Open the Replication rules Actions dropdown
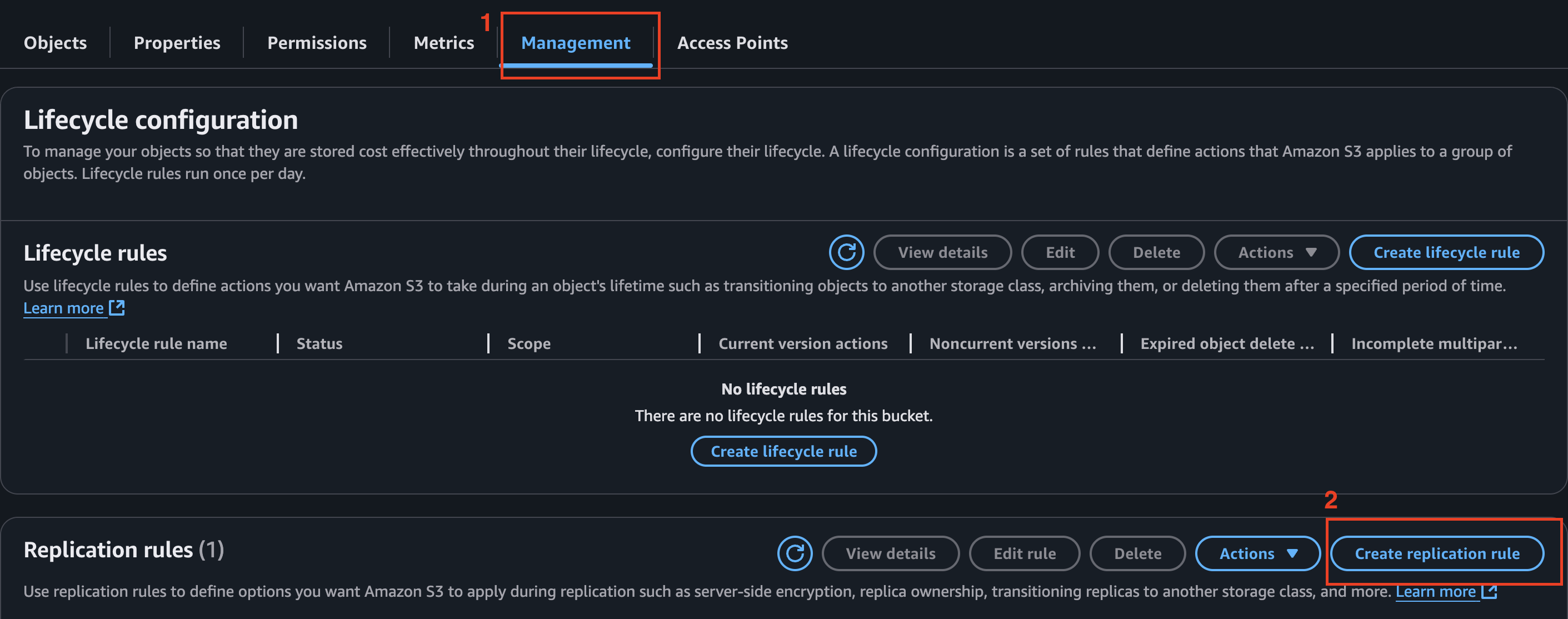Screen dimensions: 1568x619 click(x=1257, y=553)
